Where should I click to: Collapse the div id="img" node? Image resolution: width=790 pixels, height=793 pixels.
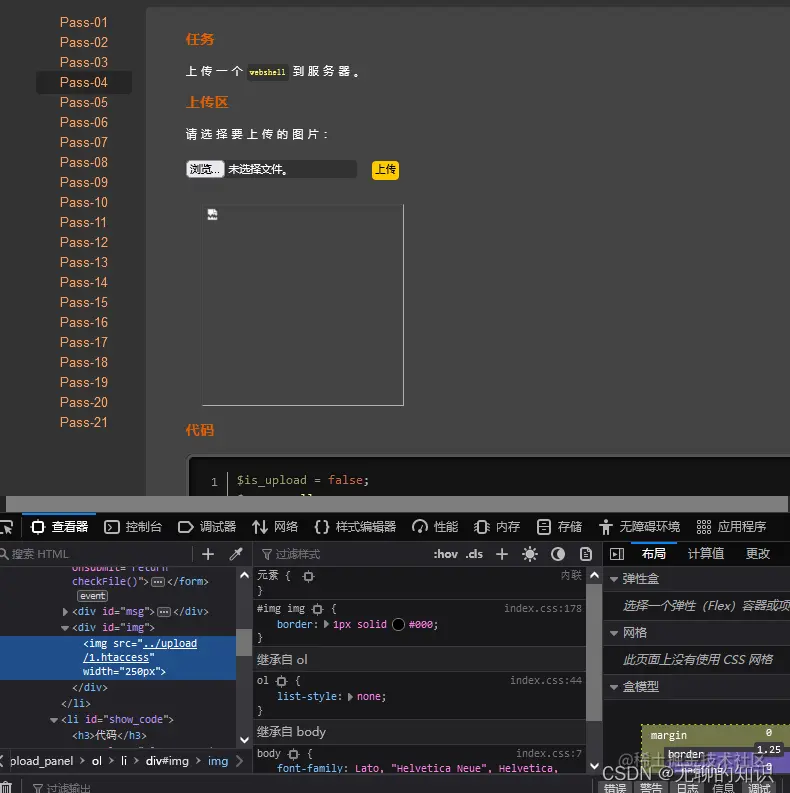[65, 628]
